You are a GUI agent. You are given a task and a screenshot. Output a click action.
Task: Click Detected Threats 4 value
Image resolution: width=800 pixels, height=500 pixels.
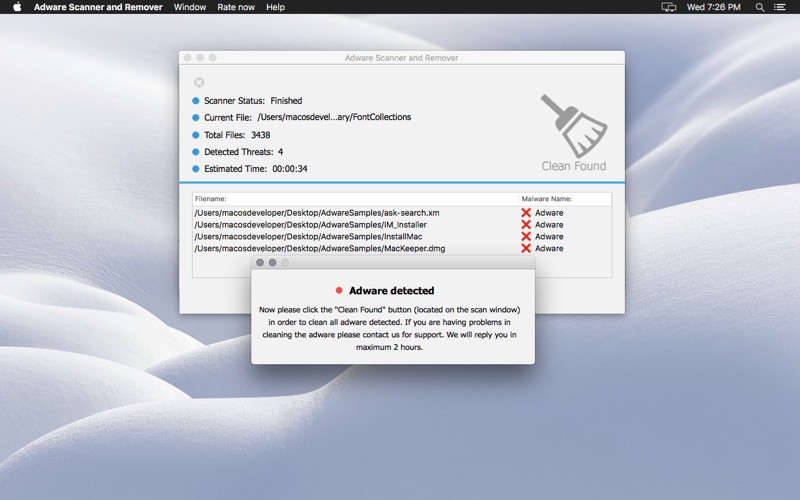tap(281, 152)
